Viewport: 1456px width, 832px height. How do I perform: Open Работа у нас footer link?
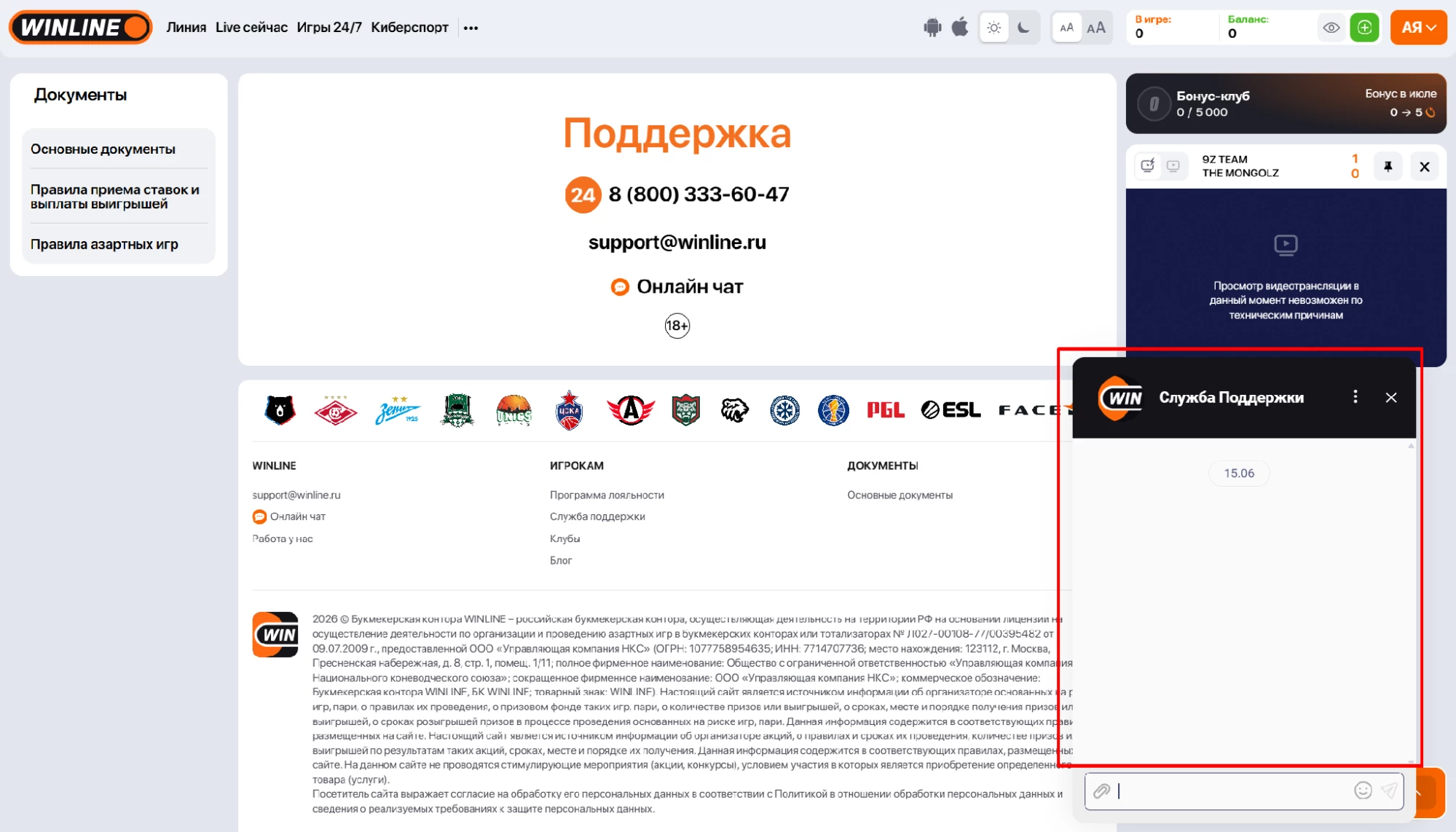283,538
